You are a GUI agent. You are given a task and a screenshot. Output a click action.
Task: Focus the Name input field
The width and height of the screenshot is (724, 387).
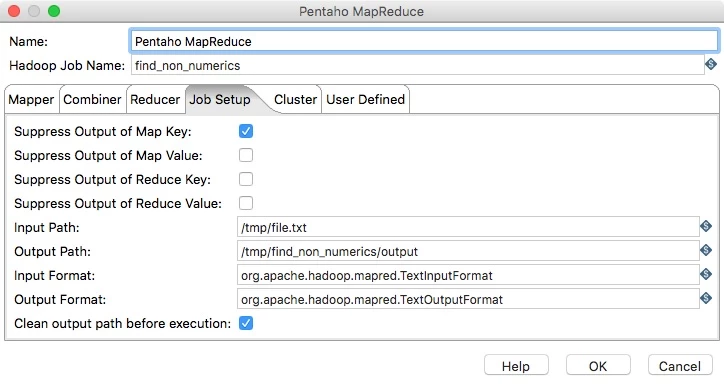click(x=424, y=42)
